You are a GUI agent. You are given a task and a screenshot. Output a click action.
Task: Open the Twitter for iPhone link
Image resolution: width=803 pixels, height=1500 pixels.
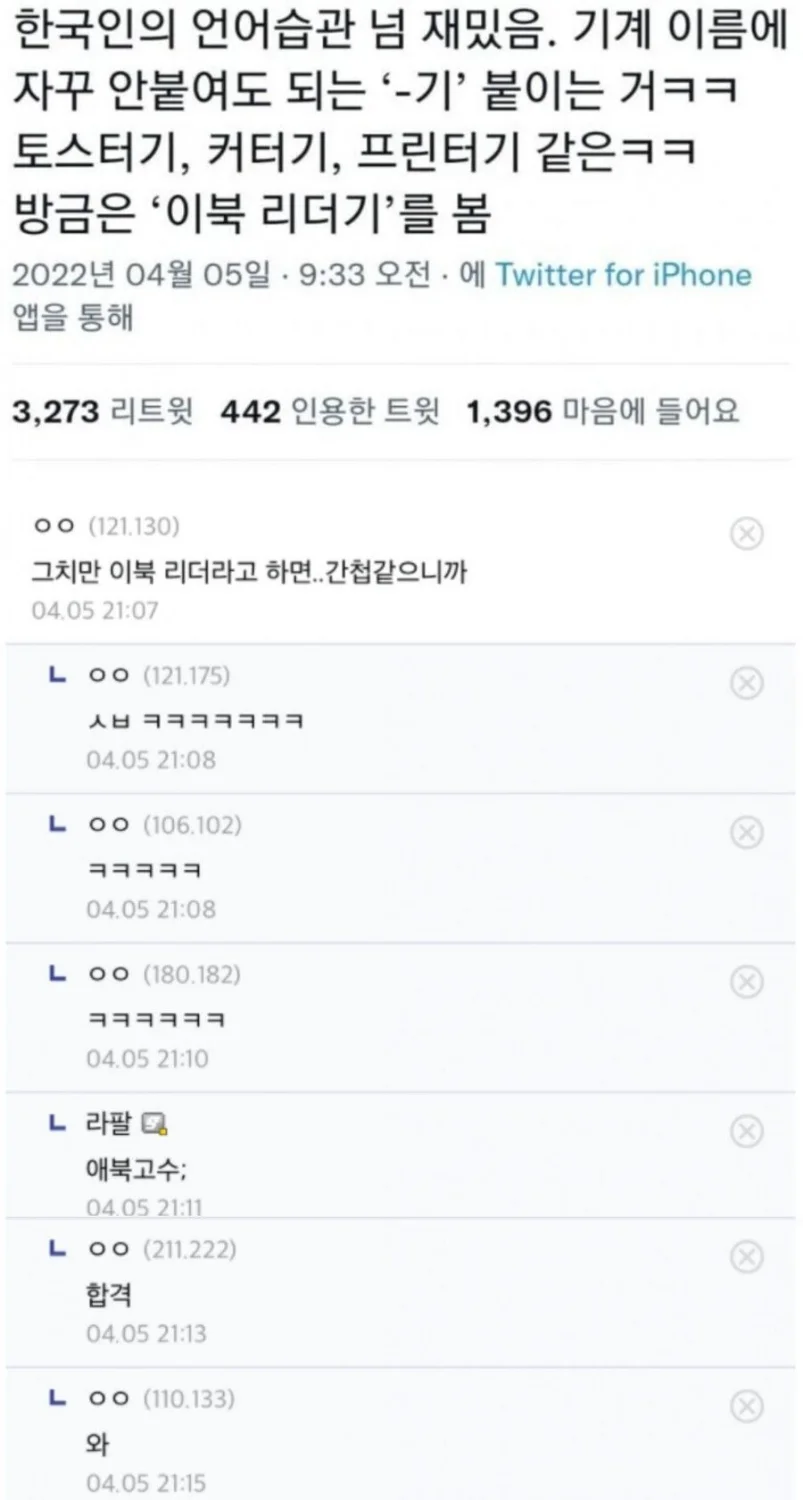click(623, 275)
